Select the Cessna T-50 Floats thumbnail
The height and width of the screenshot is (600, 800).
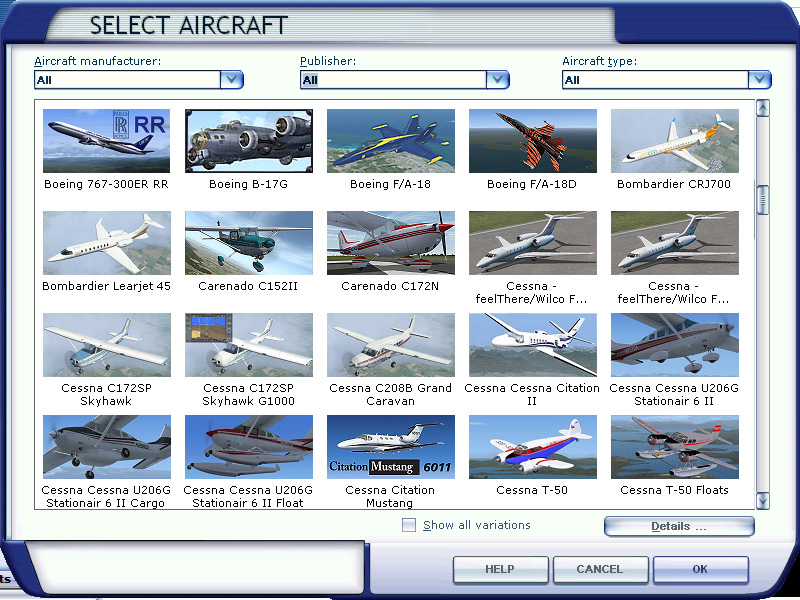[674, 447]
